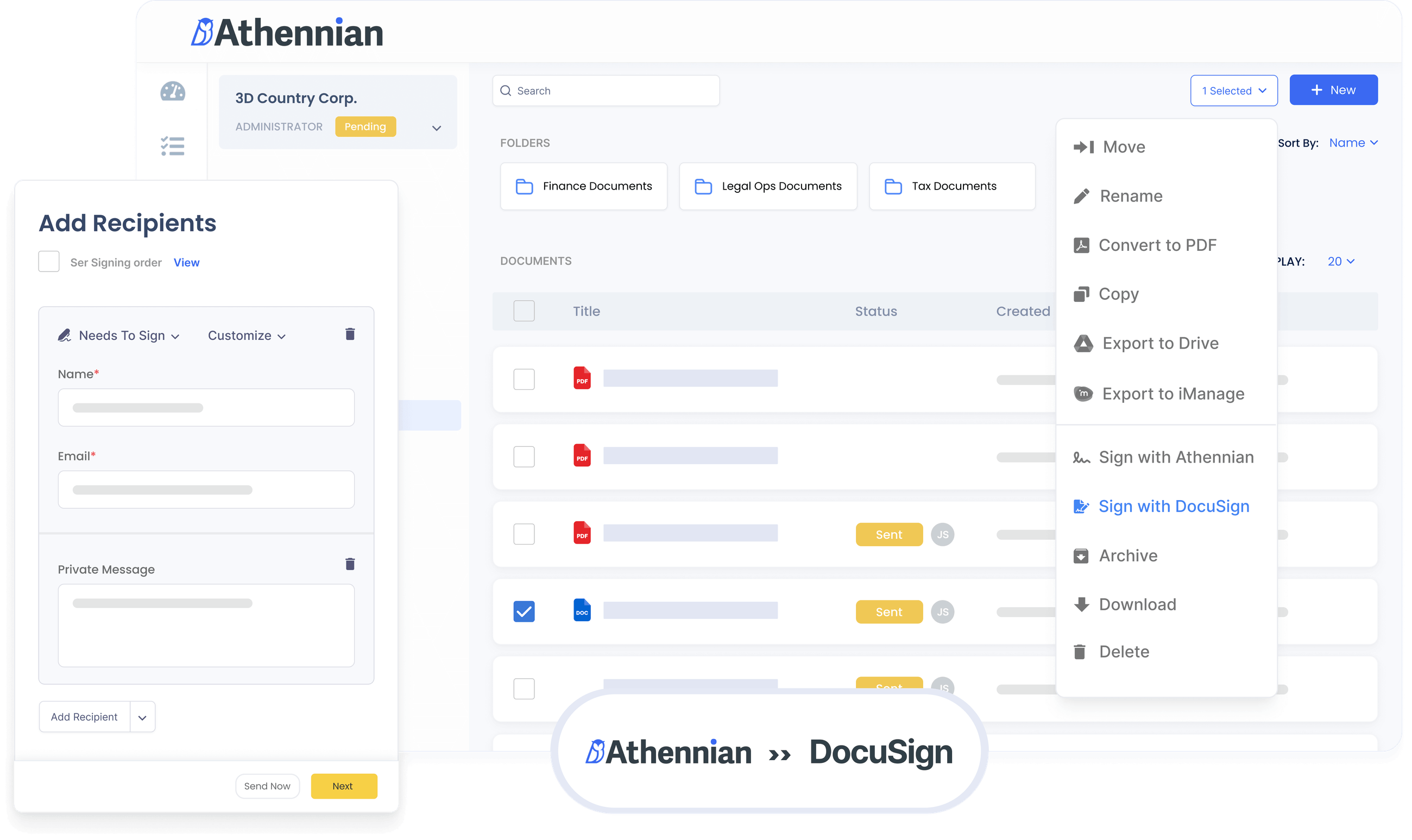The width and height of the screenshot is (1412, 840).
Task: Select the dashboard gauge icon in the sidebar
Action: [173, 92]
